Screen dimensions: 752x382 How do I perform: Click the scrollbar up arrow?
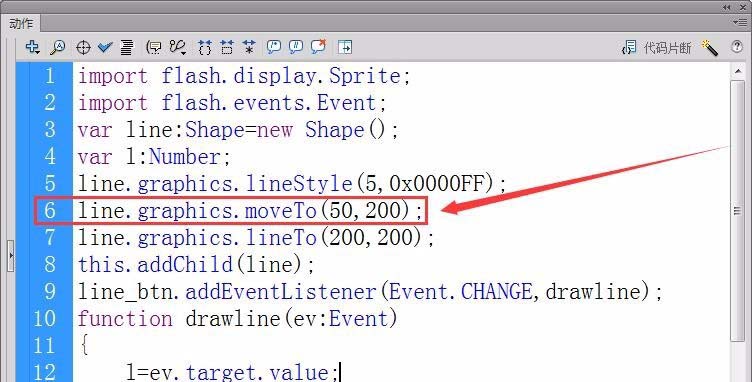(738, 71)
